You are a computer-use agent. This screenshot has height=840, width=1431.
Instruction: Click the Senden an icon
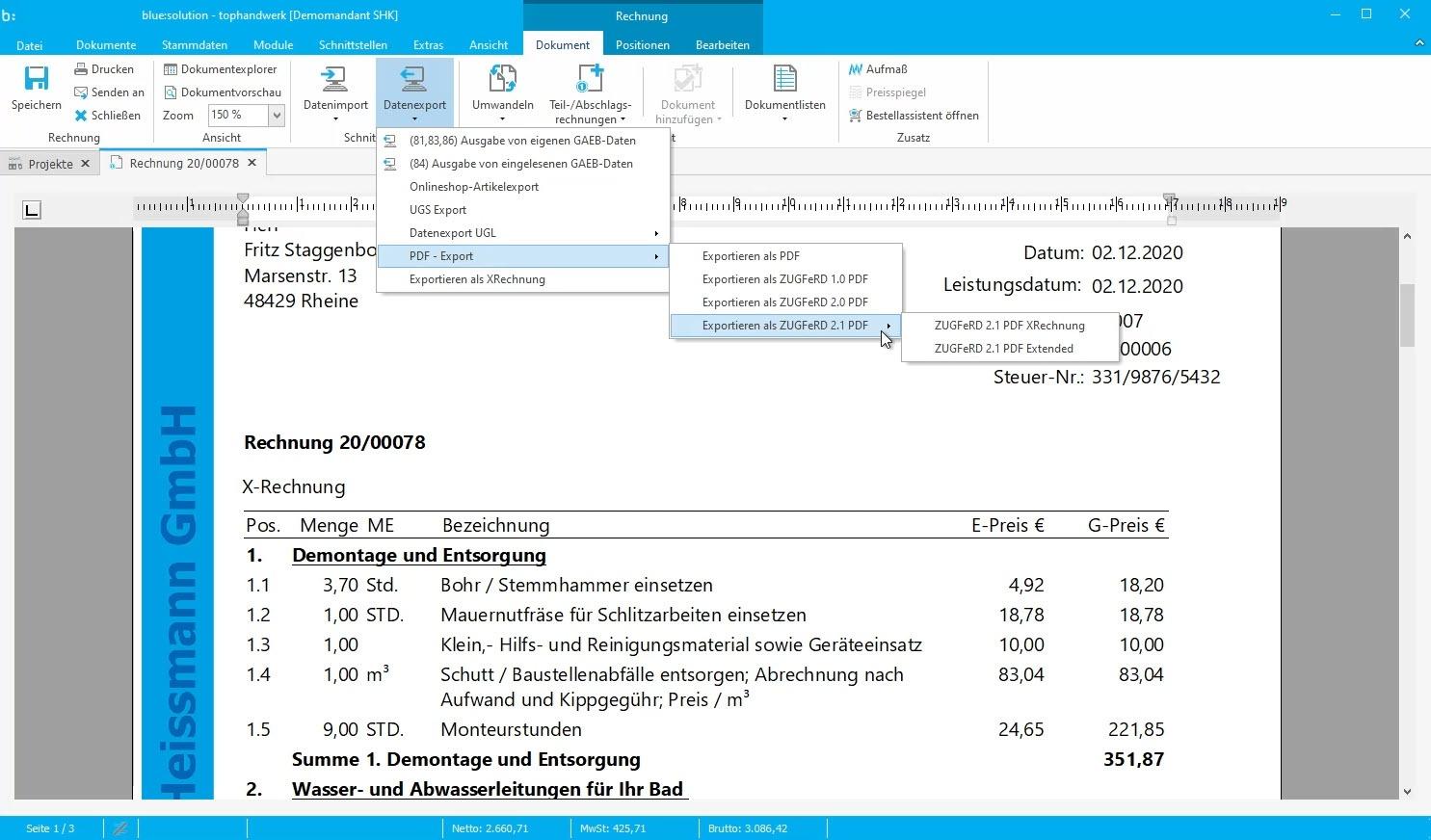point(81,92)
